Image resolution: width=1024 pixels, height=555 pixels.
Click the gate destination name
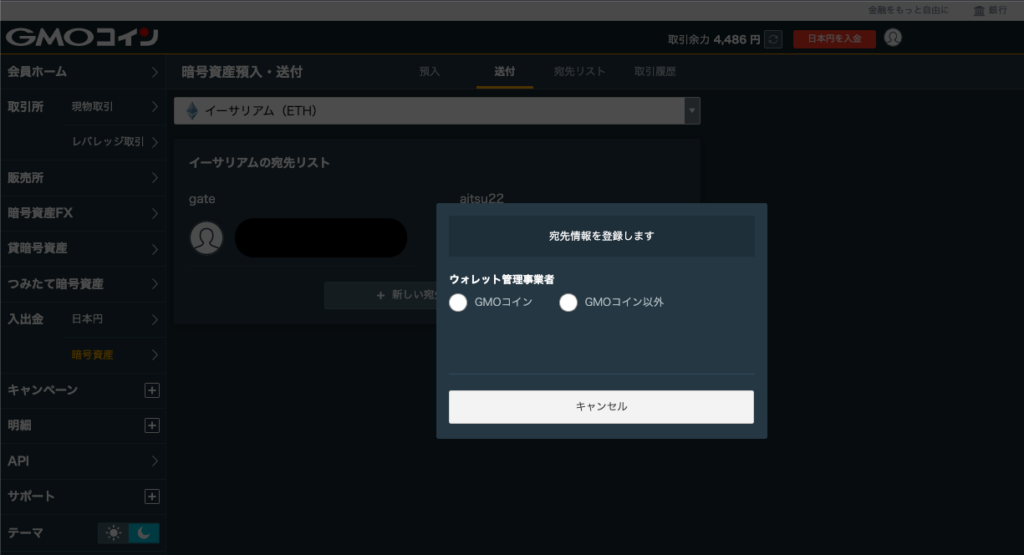click(202, 199)
